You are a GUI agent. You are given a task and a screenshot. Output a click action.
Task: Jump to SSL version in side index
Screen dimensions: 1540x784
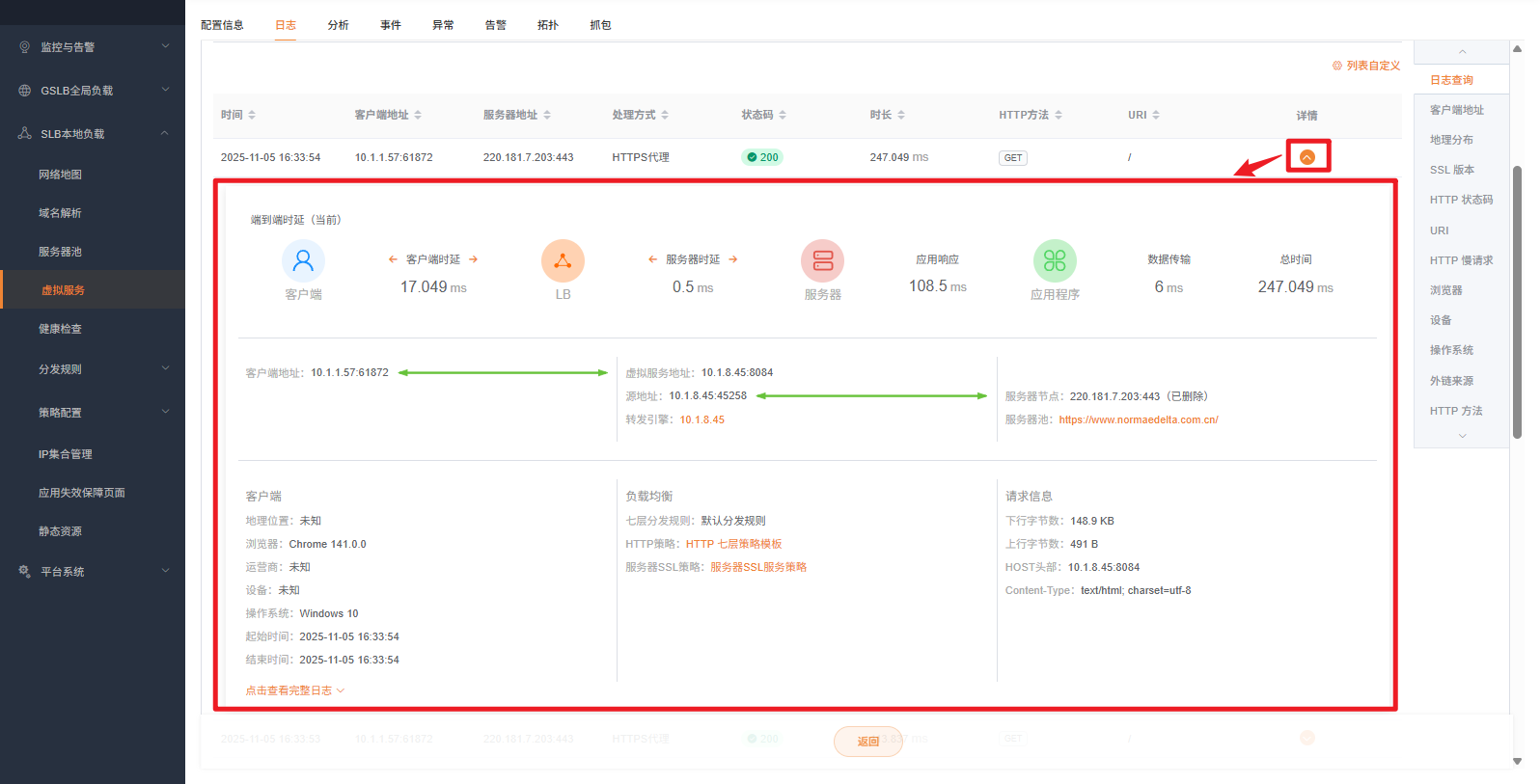(1451, 170)
